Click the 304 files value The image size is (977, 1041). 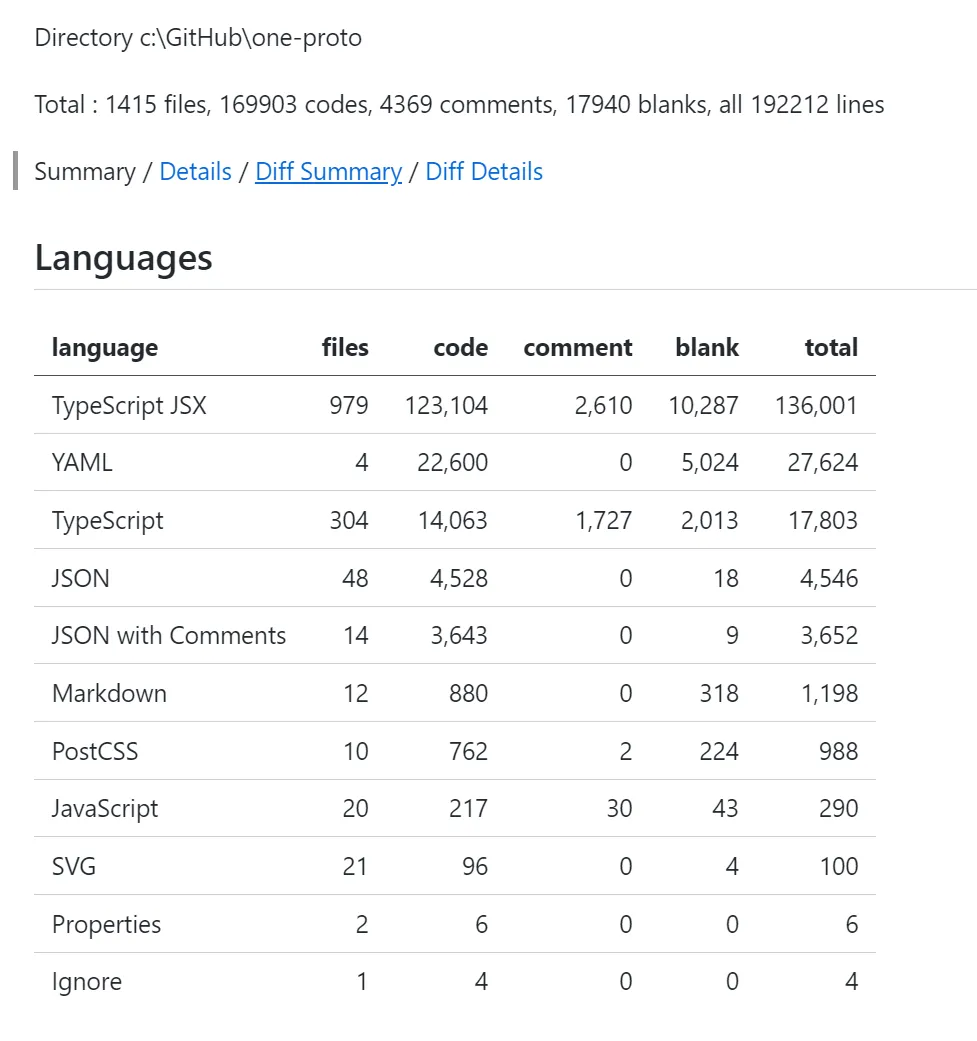click(x=349, y=520)
